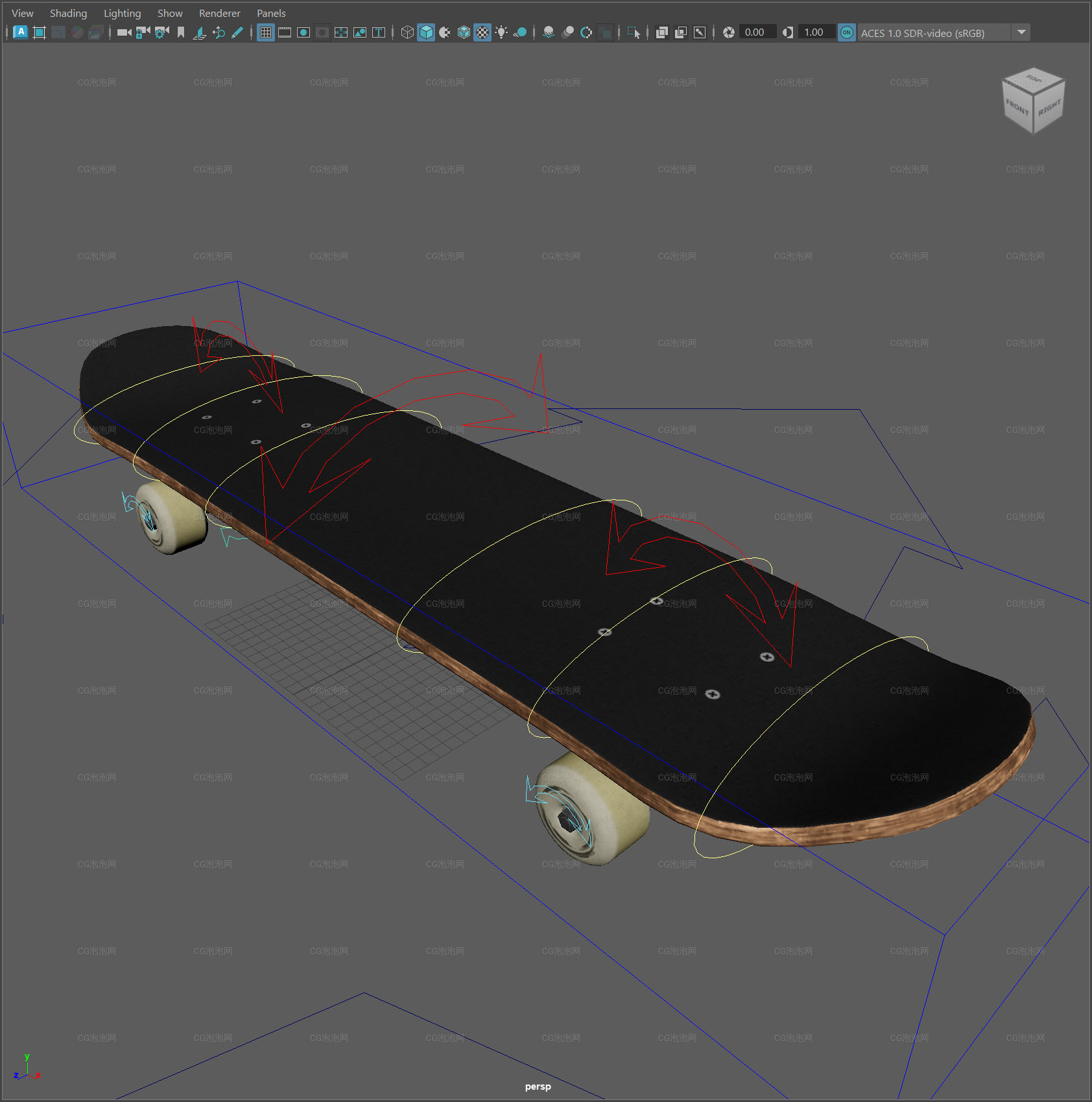Click the dropdown arrow beside ACES transform
Viewport: 1092px width, 1102px height.
1021,32
